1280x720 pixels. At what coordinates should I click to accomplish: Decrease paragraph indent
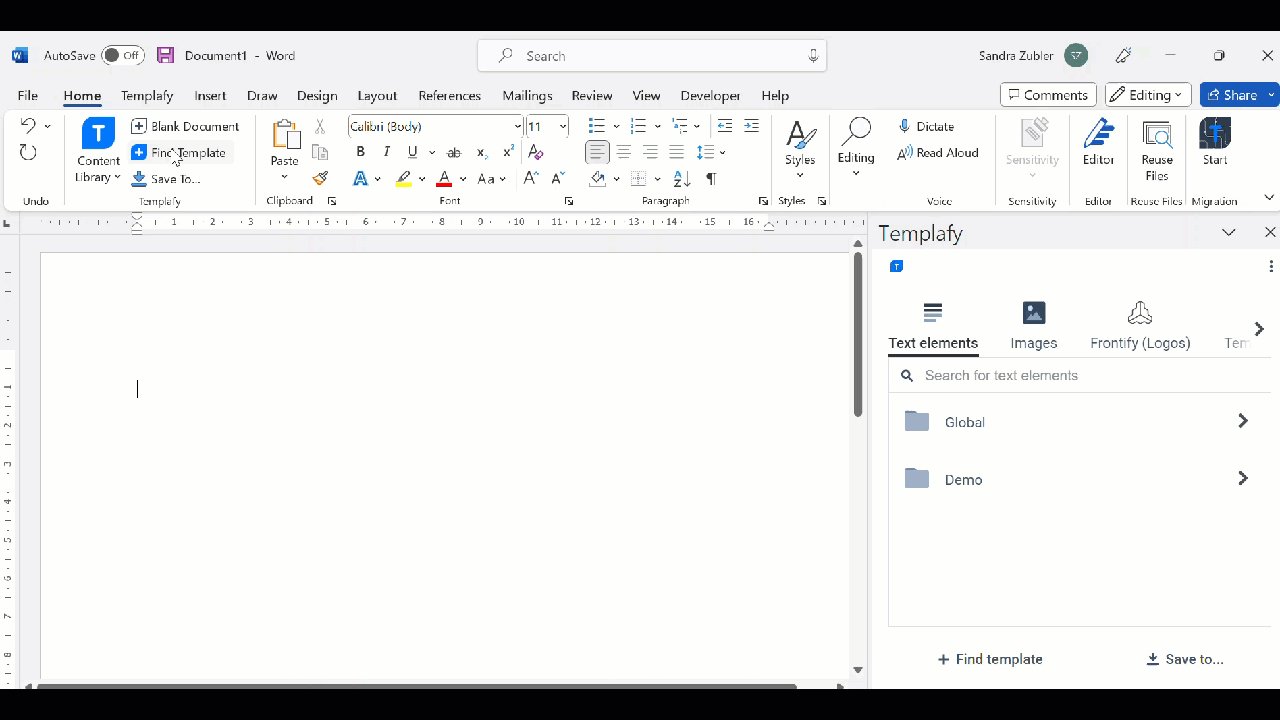pos(725,126)
